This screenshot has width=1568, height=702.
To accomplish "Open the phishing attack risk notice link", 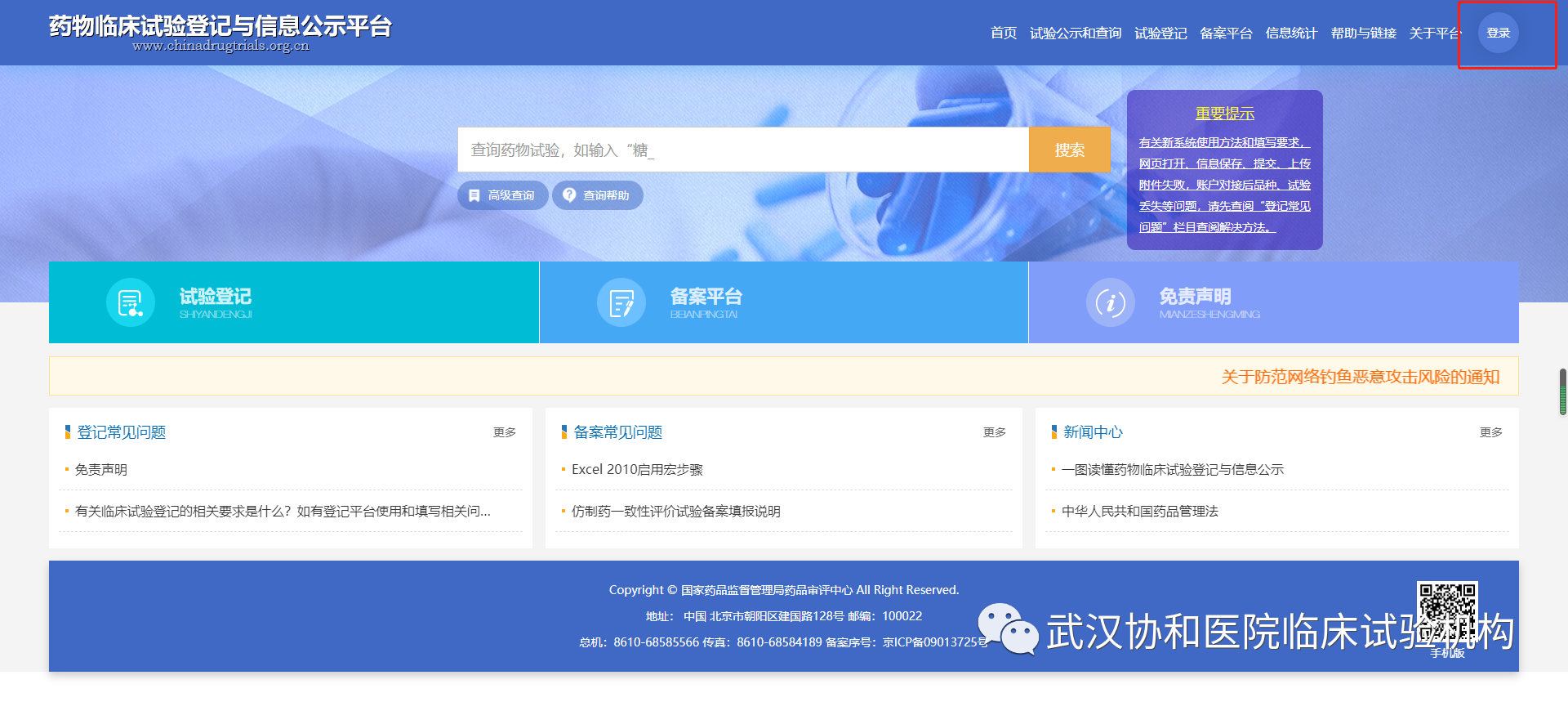I will click(1360, 377).
